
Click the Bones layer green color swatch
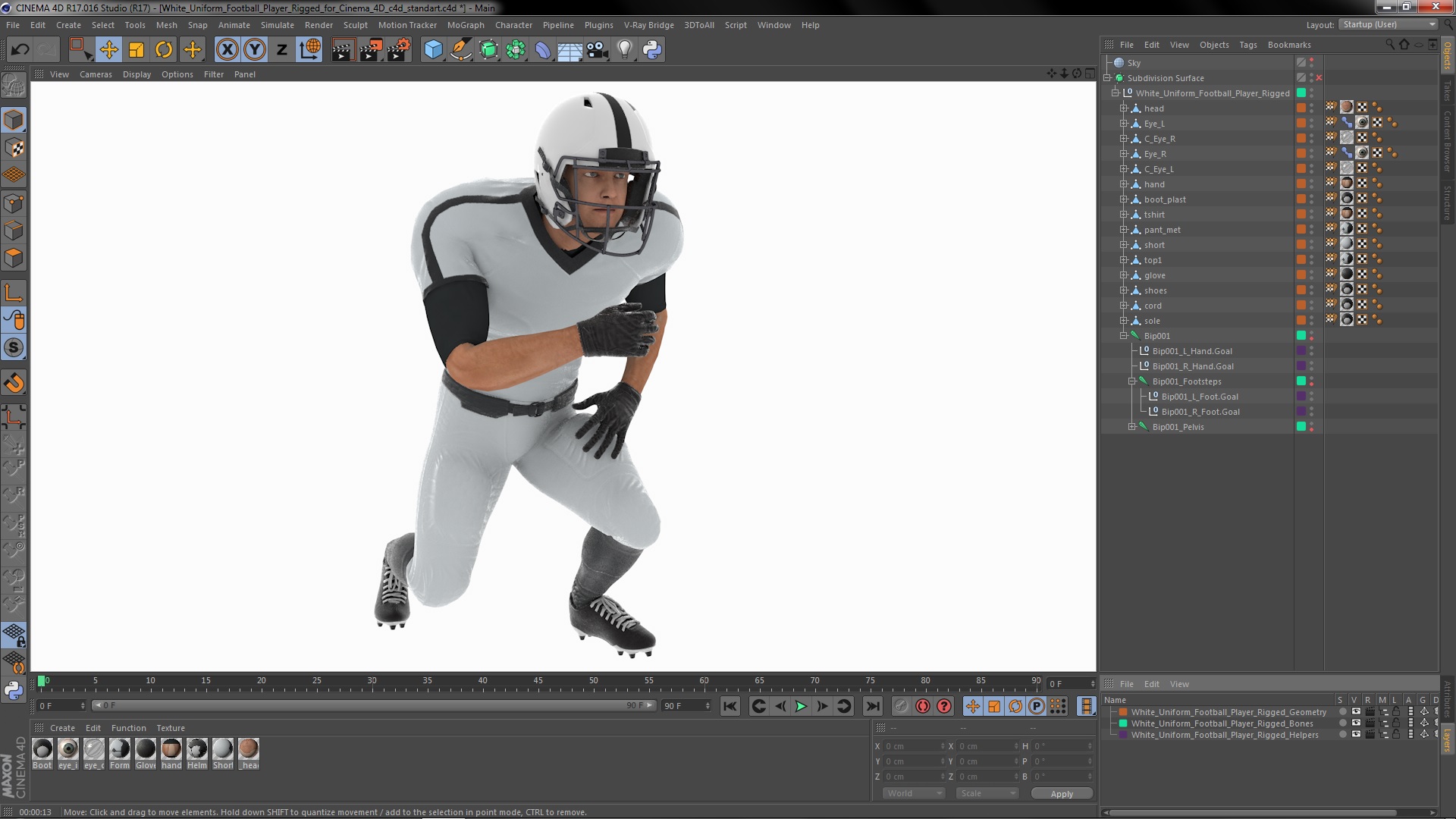(x=1123, y=723)
